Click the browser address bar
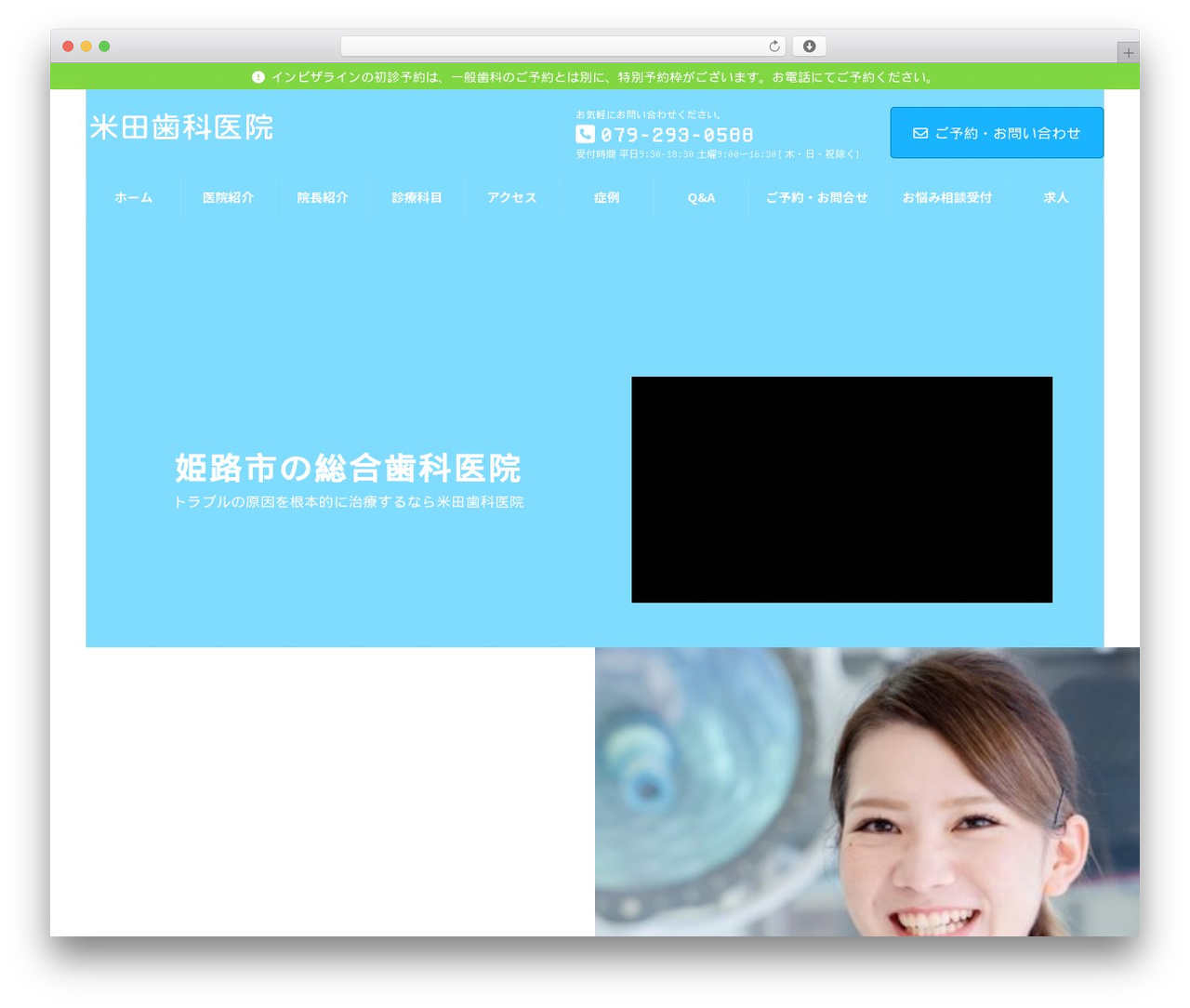The width and height of the screenshot is (1190, 1008). [562, 46]
